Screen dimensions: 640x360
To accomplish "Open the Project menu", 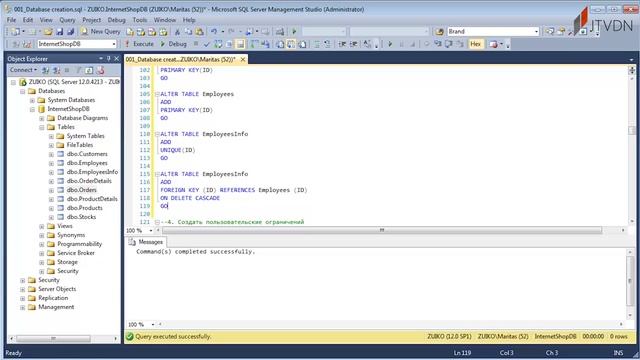I will (91, 20).
